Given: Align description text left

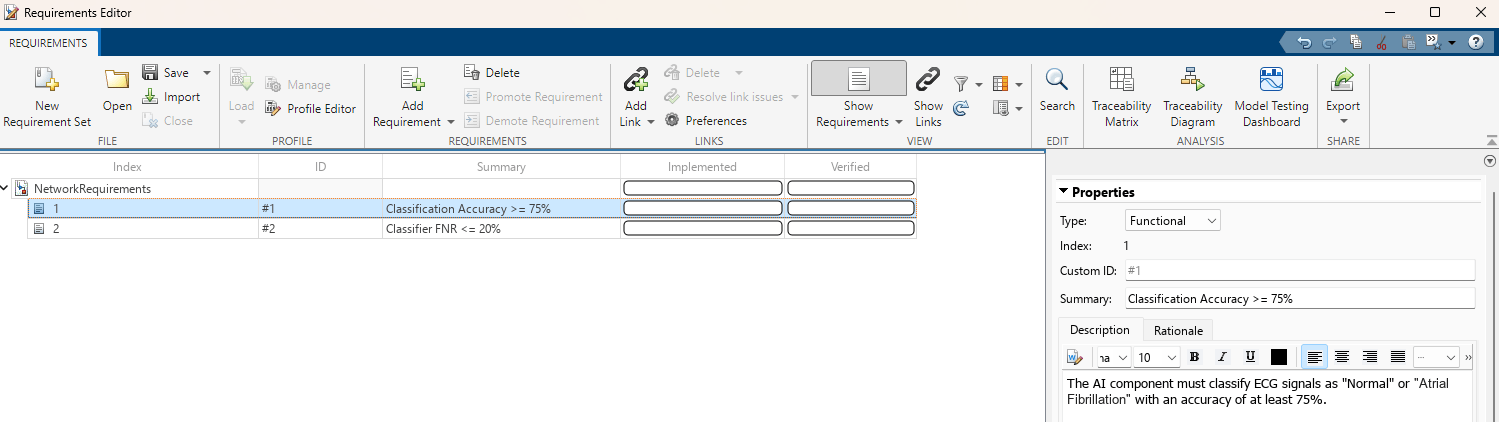Looking at the screenshot, I should pyautogui.click(x=1315, y=357).
